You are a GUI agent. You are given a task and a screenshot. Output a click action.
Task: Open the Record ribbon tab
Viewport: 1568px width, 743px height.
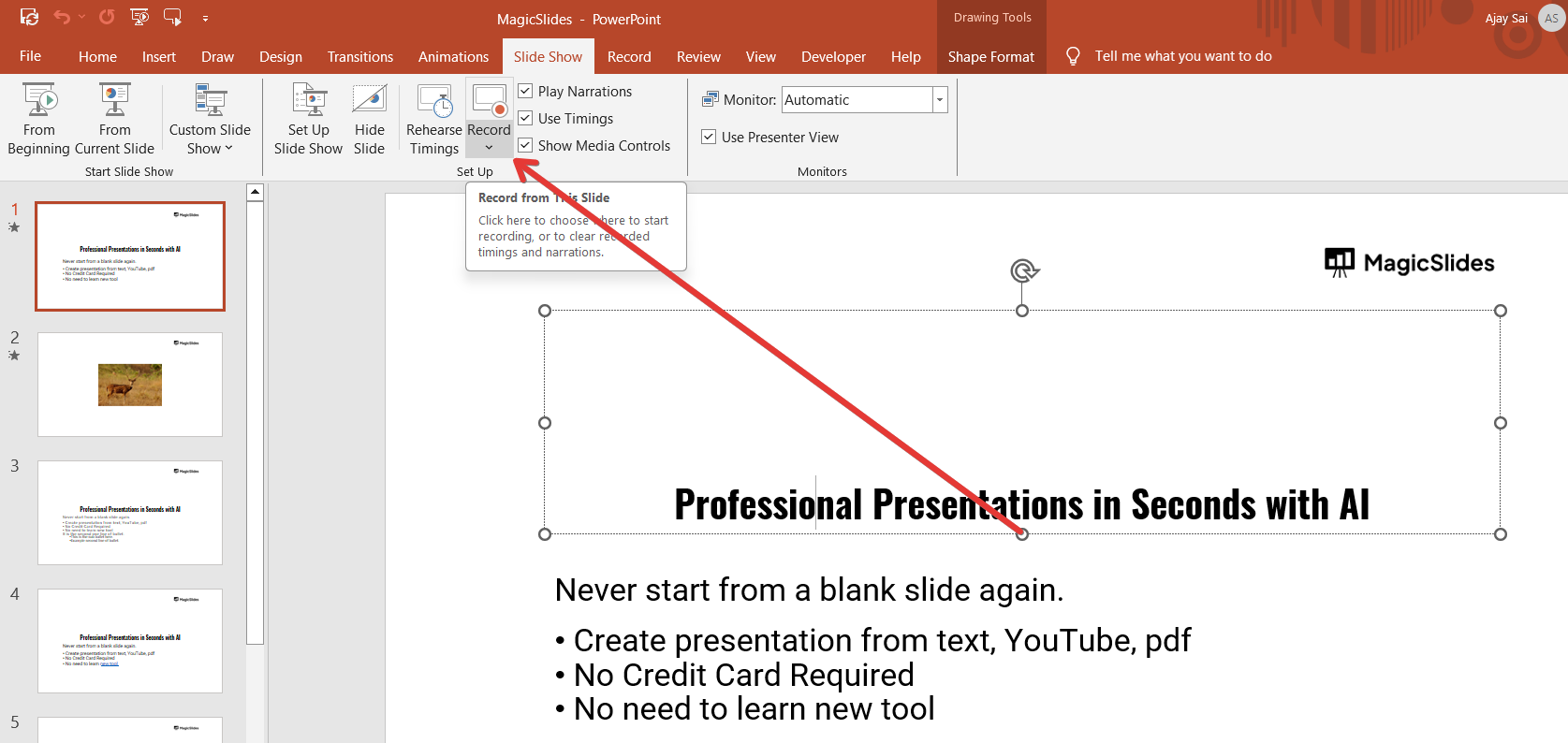[629, 56]
